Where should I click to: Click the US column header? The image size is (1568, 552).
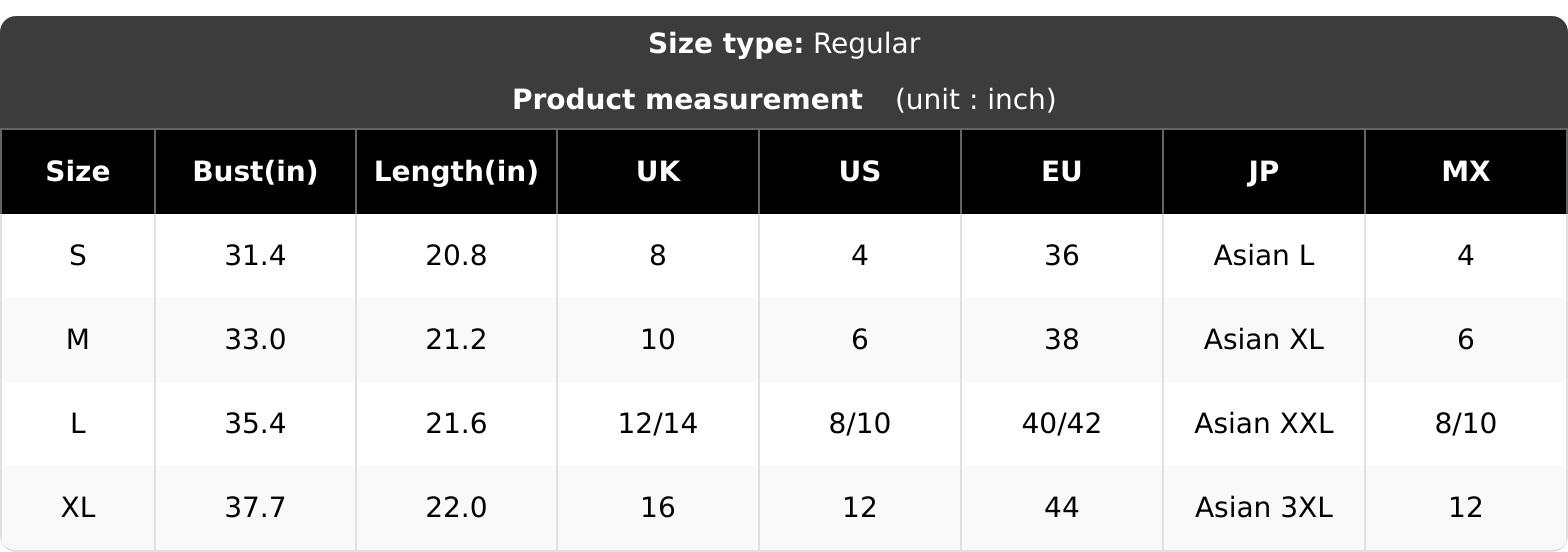pos(860,172)
